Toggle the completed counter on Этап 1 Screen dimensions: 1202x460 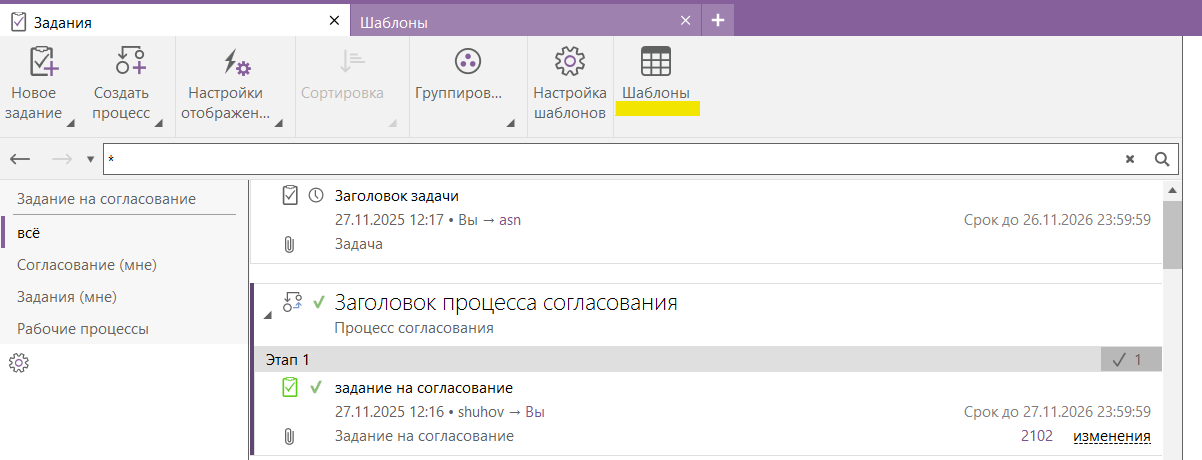[x=1130, y=360]
